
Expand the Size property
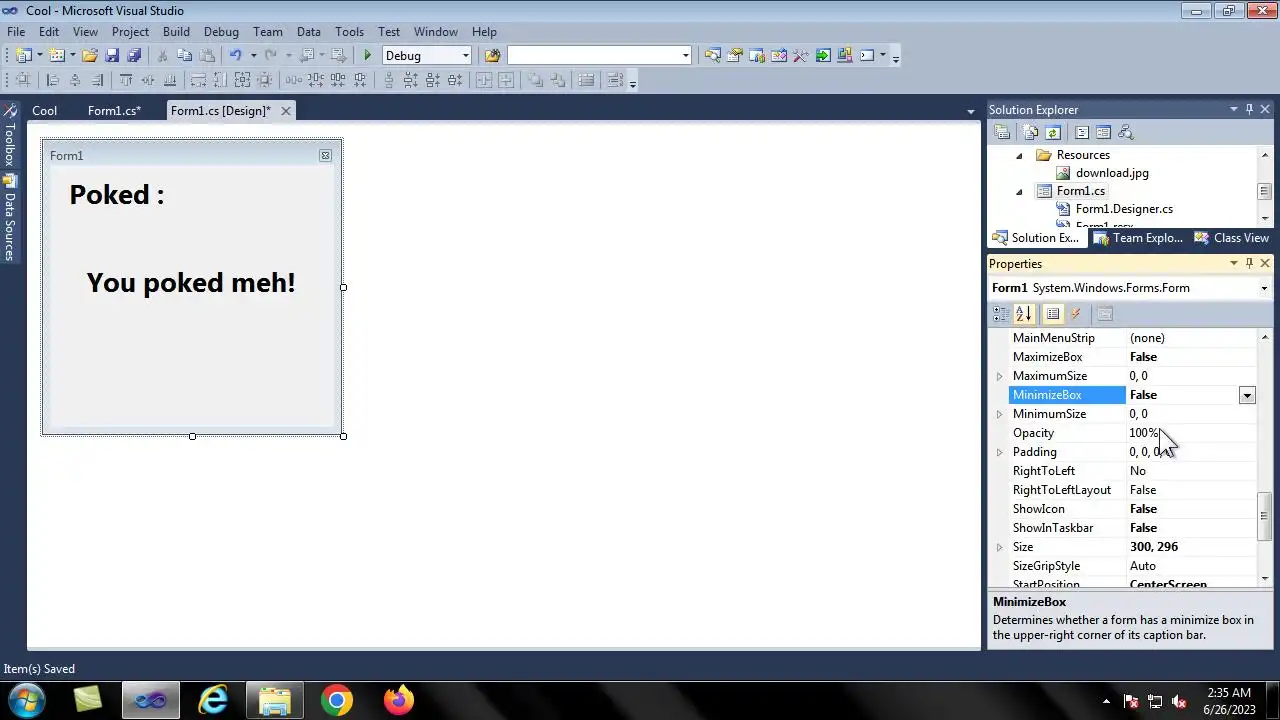pos(999,547)
